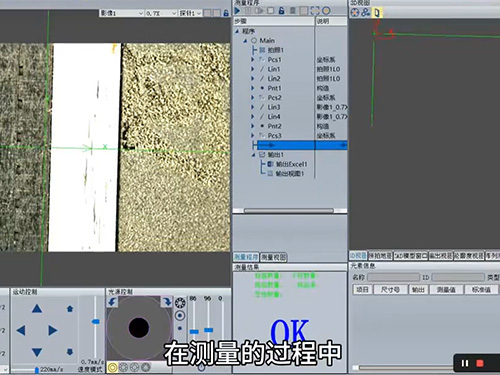Open the 0.7X magnification dropdown
500x375 pixels.
point(161,13)
